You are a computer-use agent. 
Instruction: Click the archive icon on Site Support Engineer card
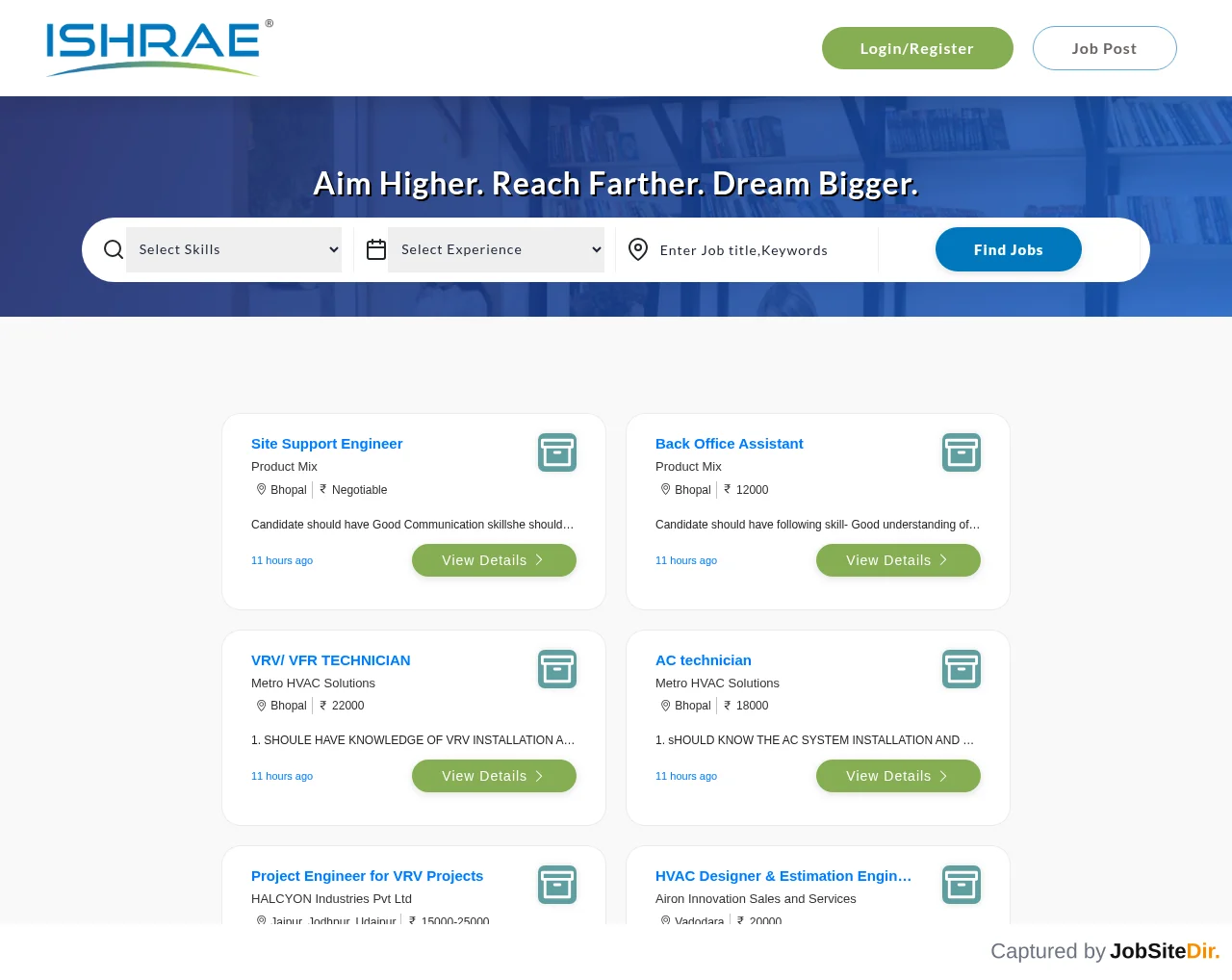point(557,452)
